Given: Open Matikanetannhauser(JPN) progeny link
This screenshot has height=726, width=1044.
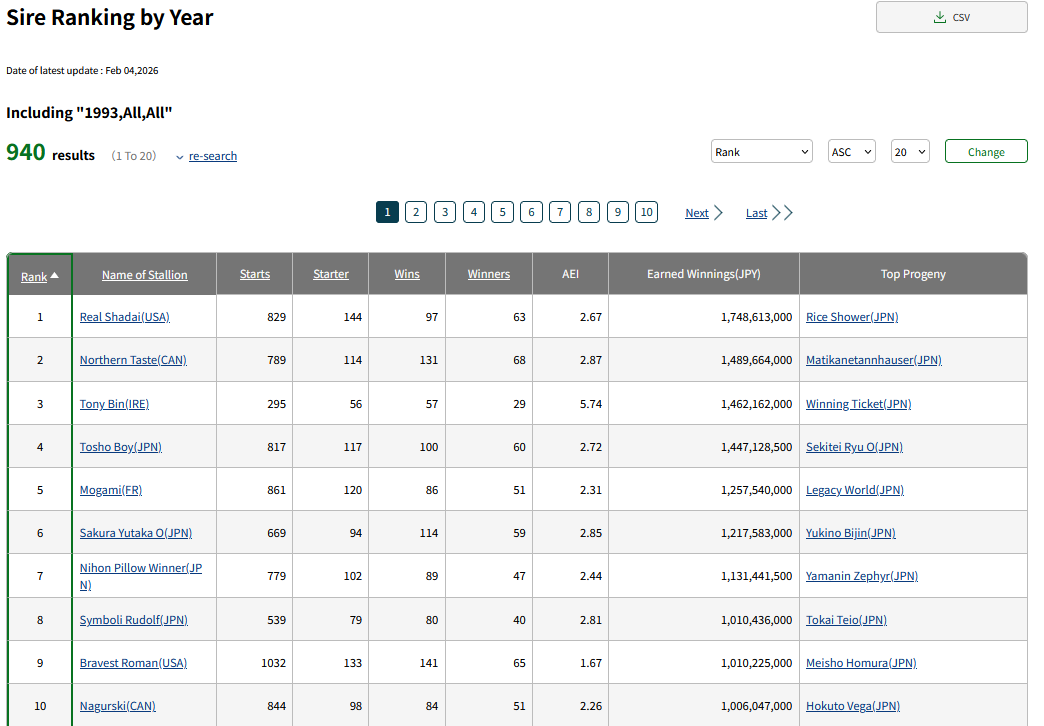Looking at the screenshot, I should point(874,360).
